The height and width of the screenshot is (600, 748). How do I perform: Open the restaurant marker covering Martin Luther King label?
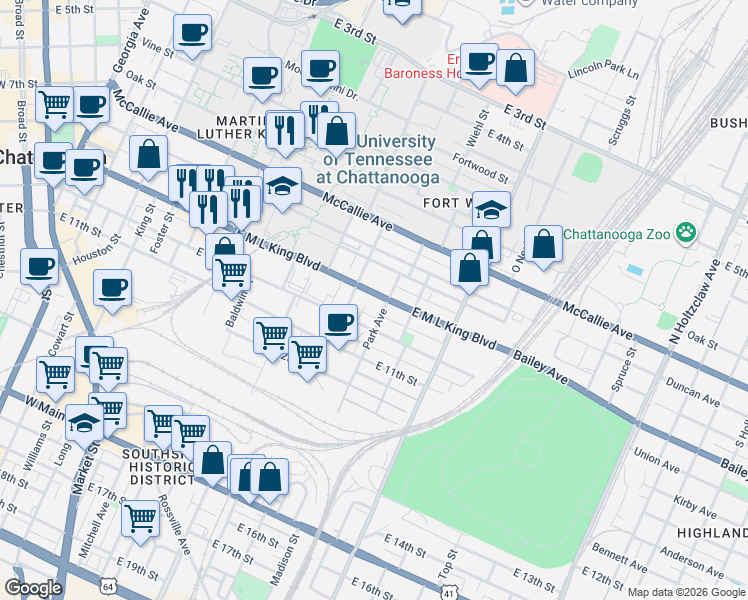click(x=284, y=132)
